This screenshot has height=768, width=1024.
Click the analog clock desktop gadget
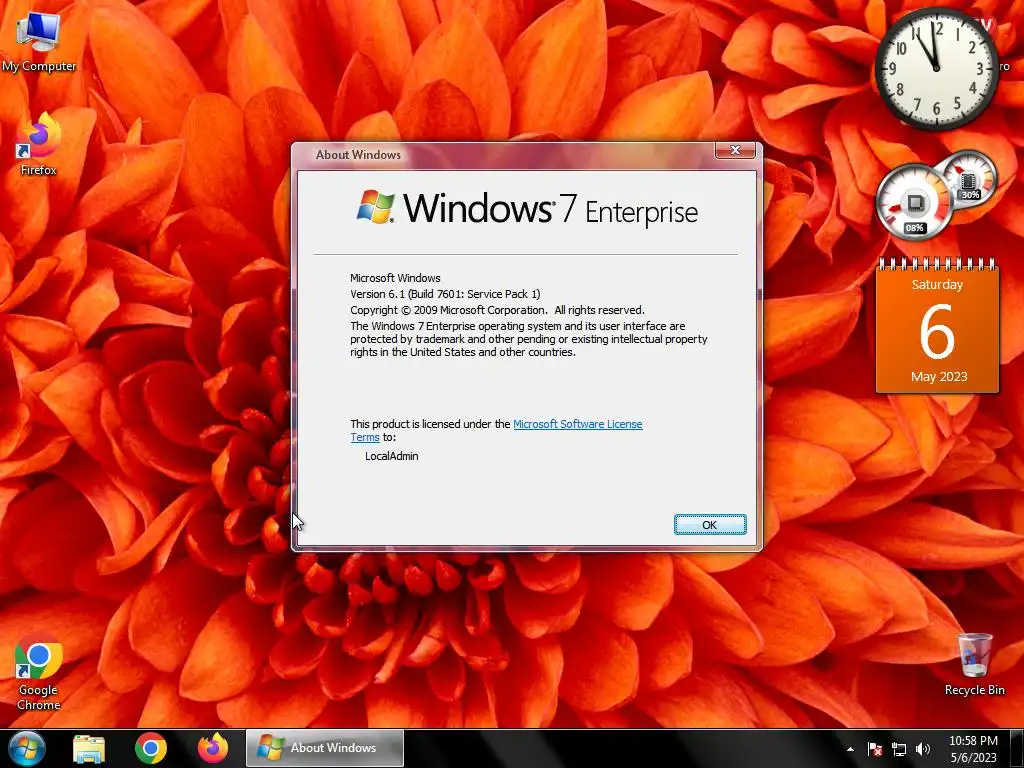tap(936, 69)
